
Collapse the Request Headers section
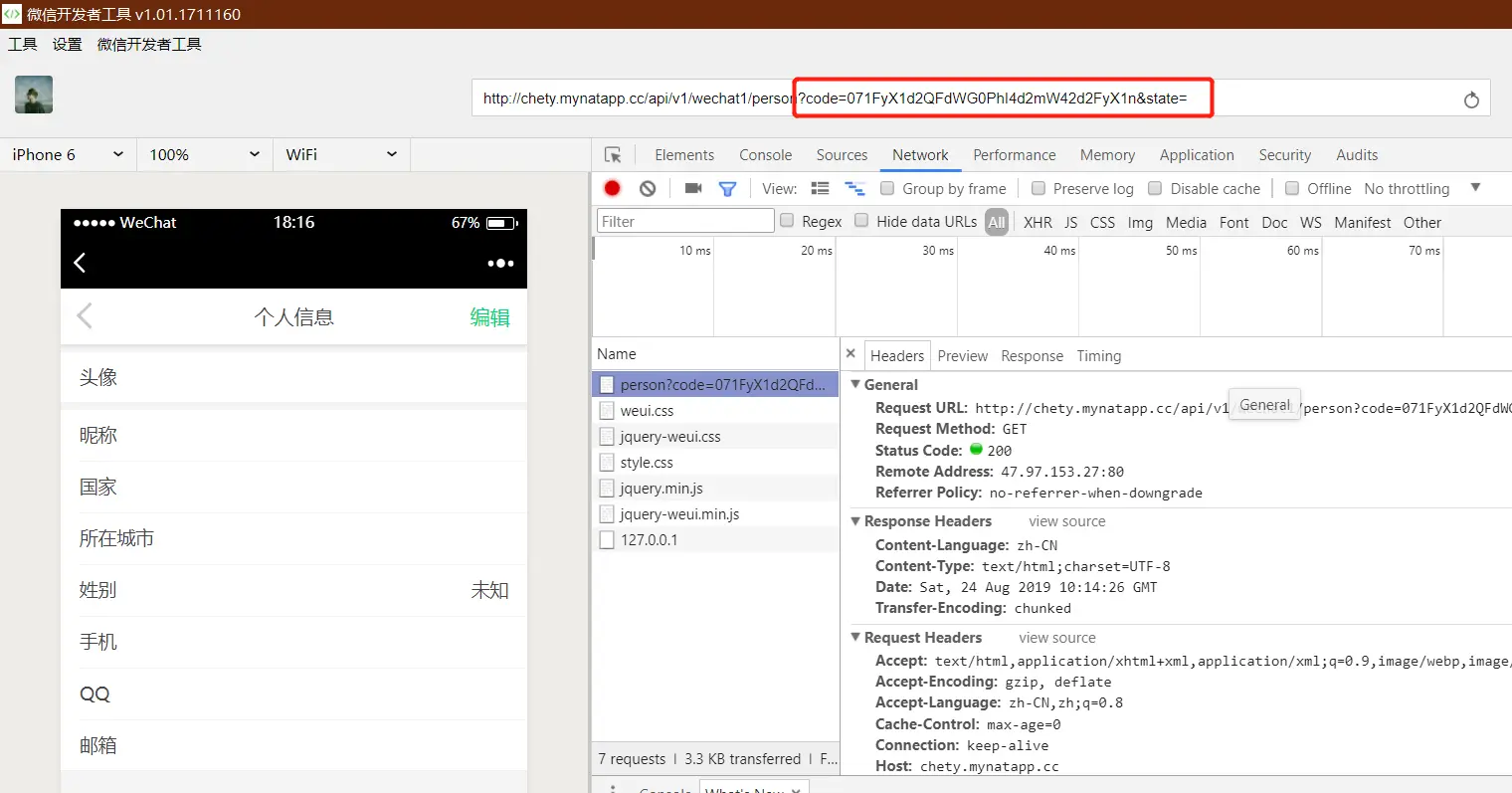point(855,637)
